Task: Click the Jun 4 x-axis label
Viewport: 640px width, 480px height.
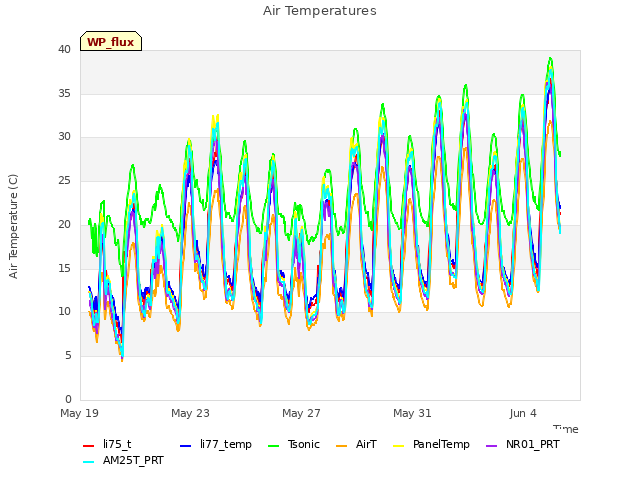Action: point(523,413)
